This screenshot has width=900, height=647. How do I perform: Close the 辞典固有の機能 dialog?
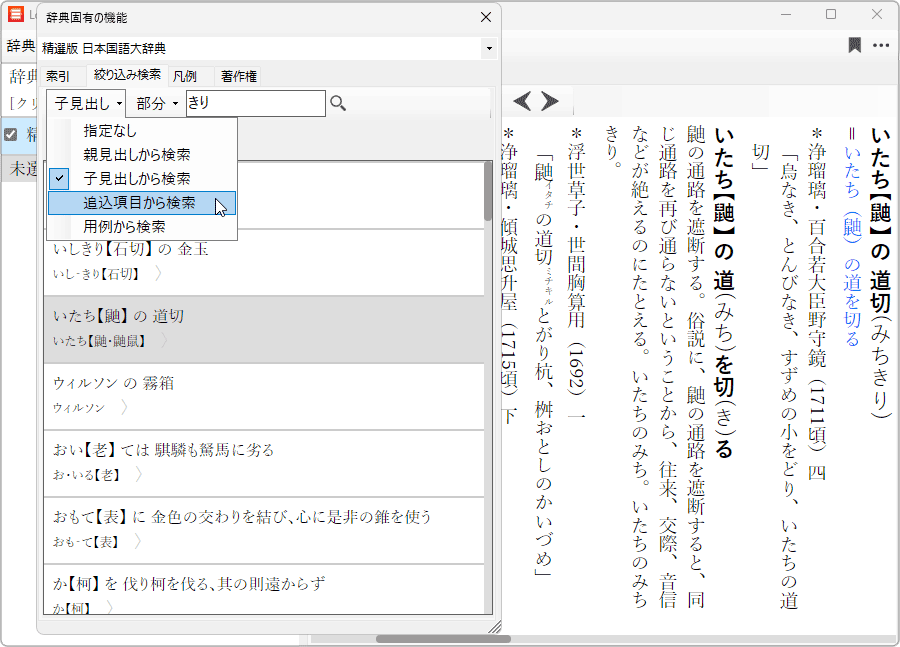[x=486, y=17]
